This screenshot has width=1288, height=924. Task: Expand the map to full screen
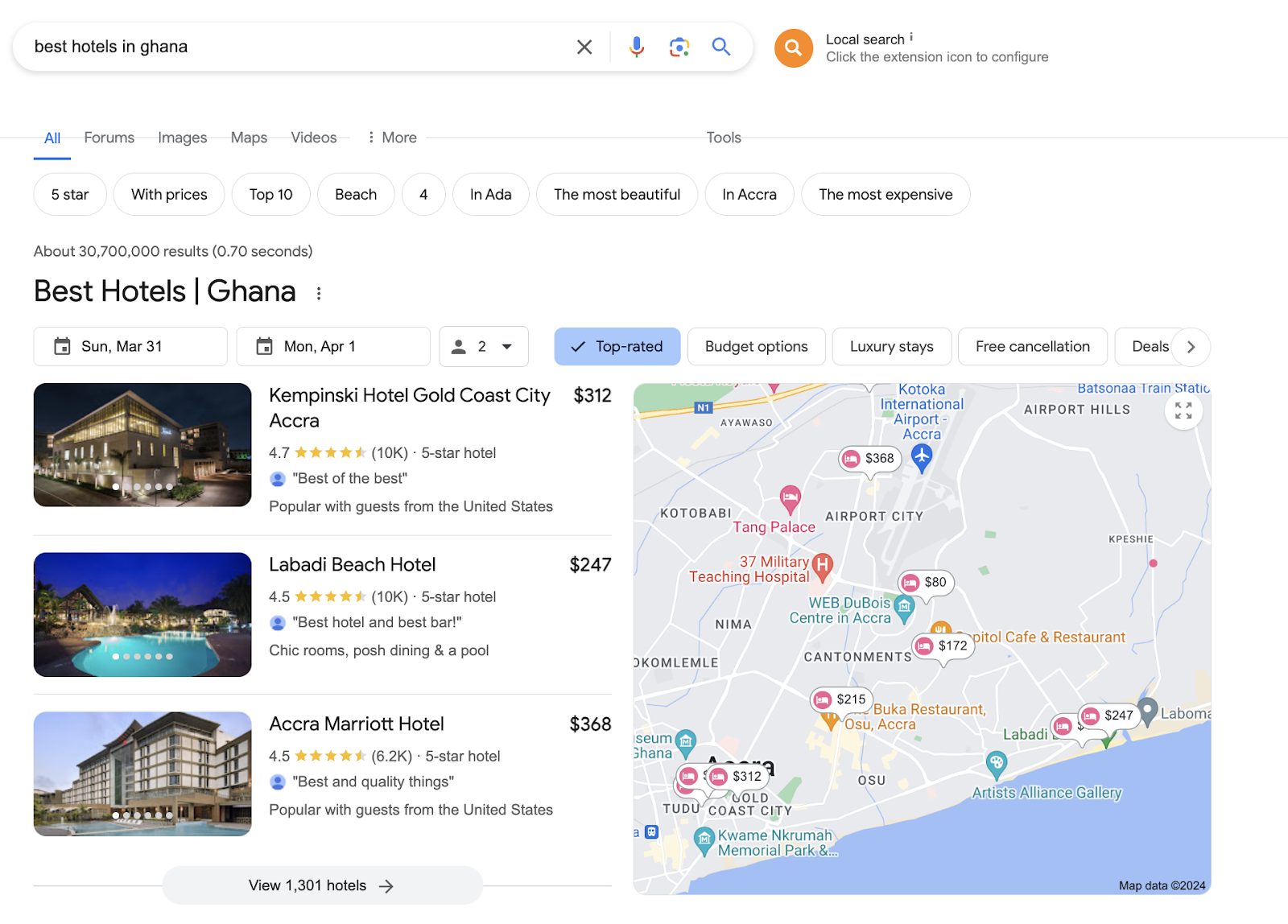point(1183,410)
